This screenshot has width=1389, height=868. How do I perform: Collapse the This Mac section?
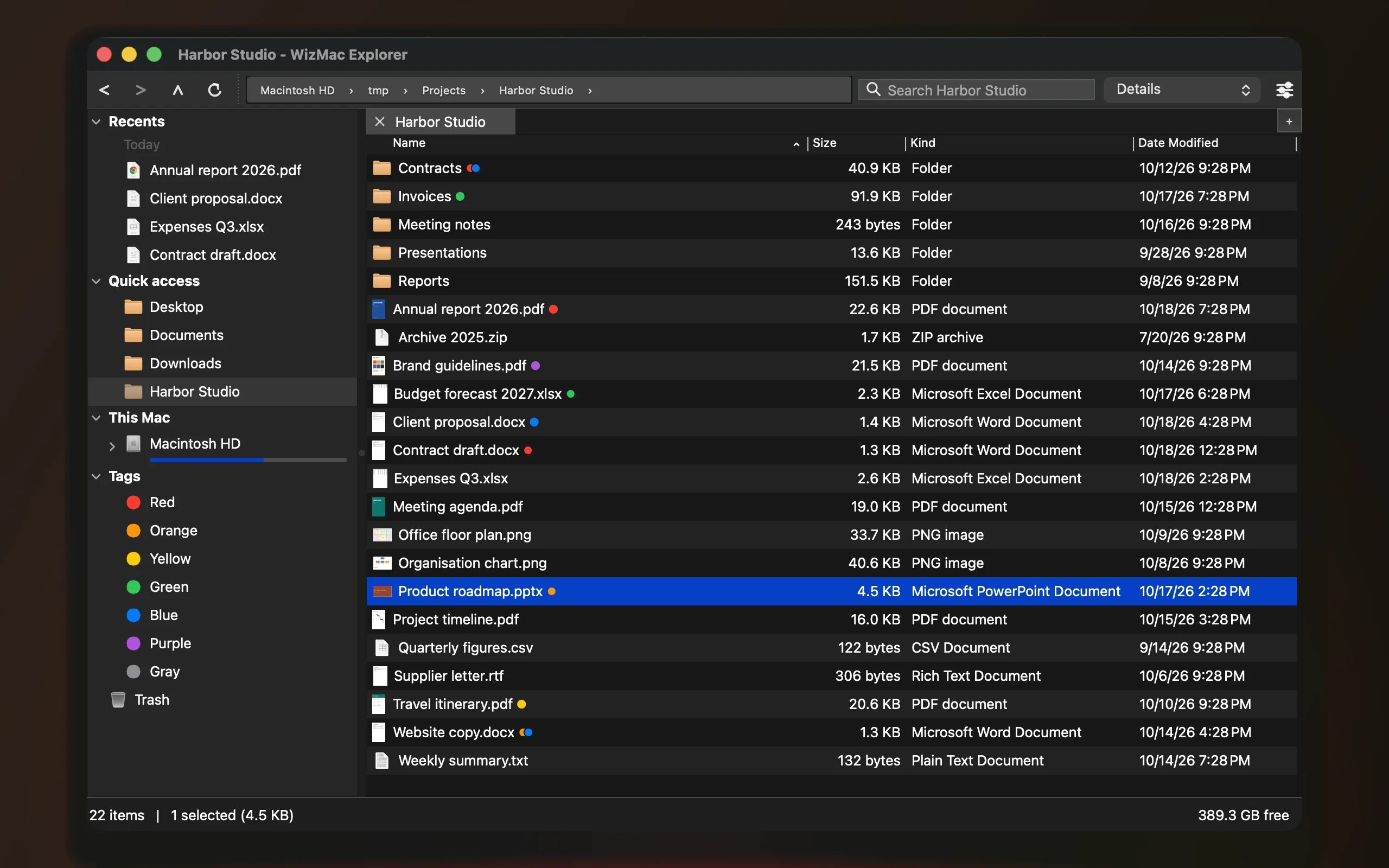coord(97,418)
